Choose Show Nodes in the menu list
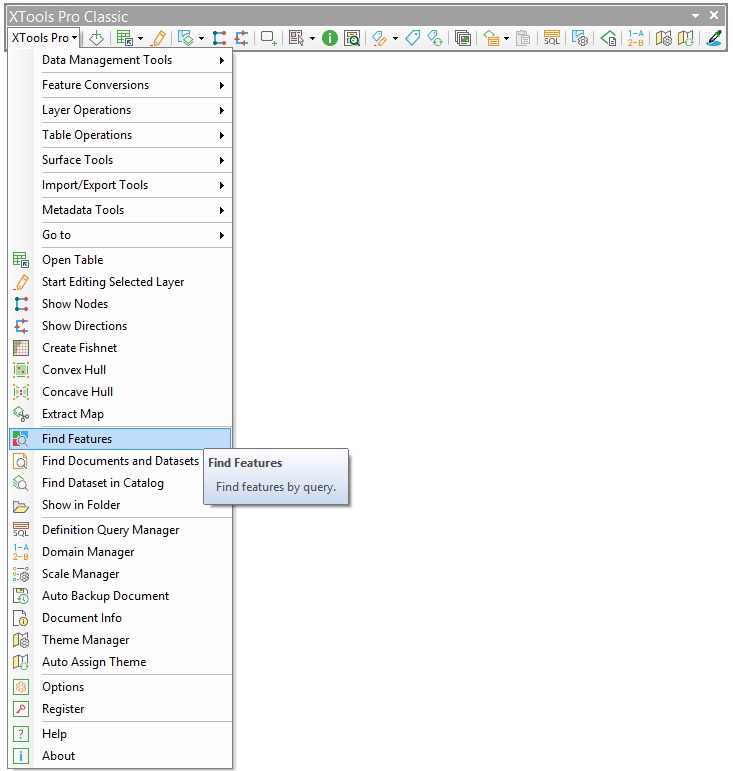Image resolution: width=733 pixels, height=771 pixels. [120, 304]
